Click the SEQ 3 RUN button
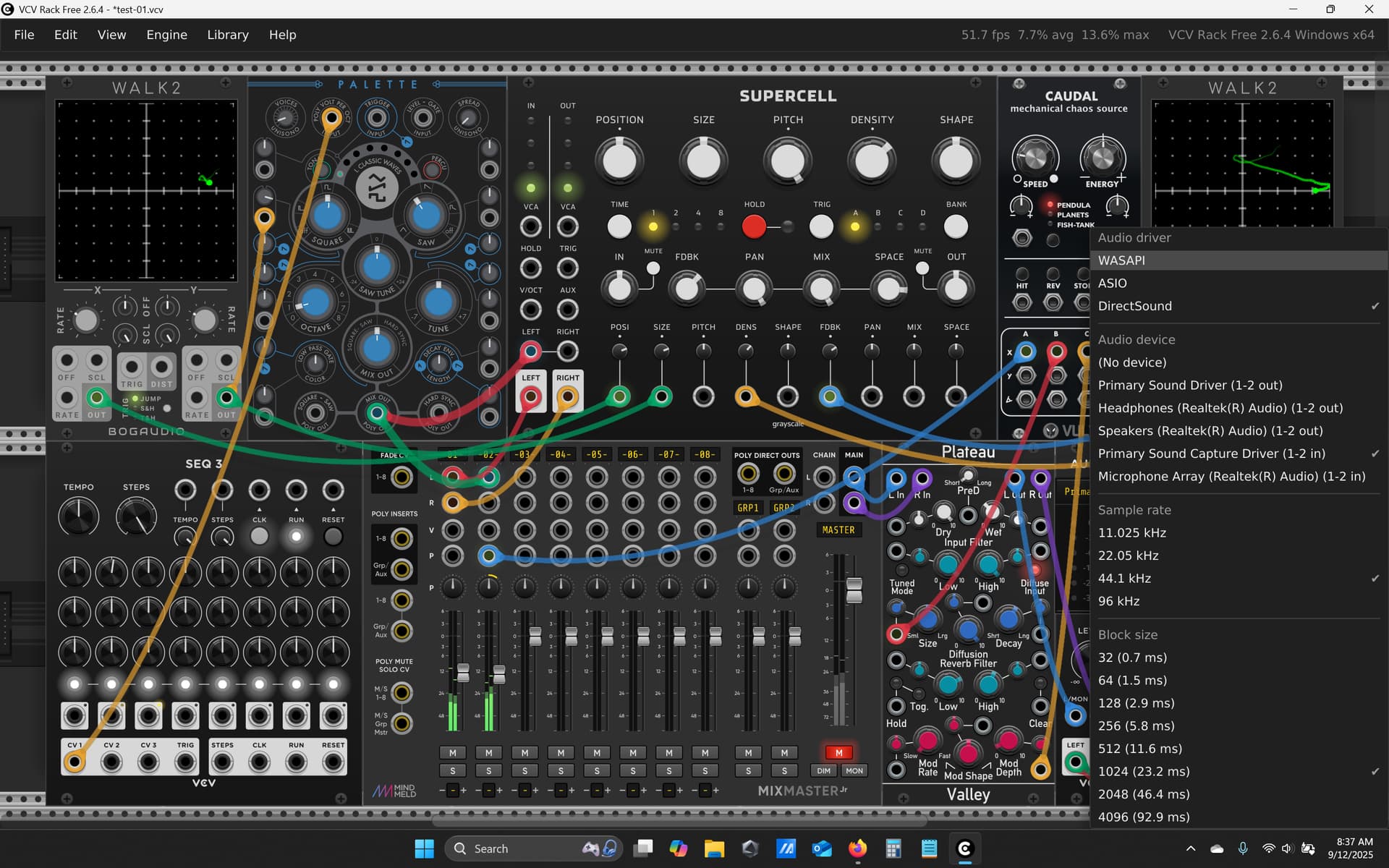 click(x=296, y=536)
